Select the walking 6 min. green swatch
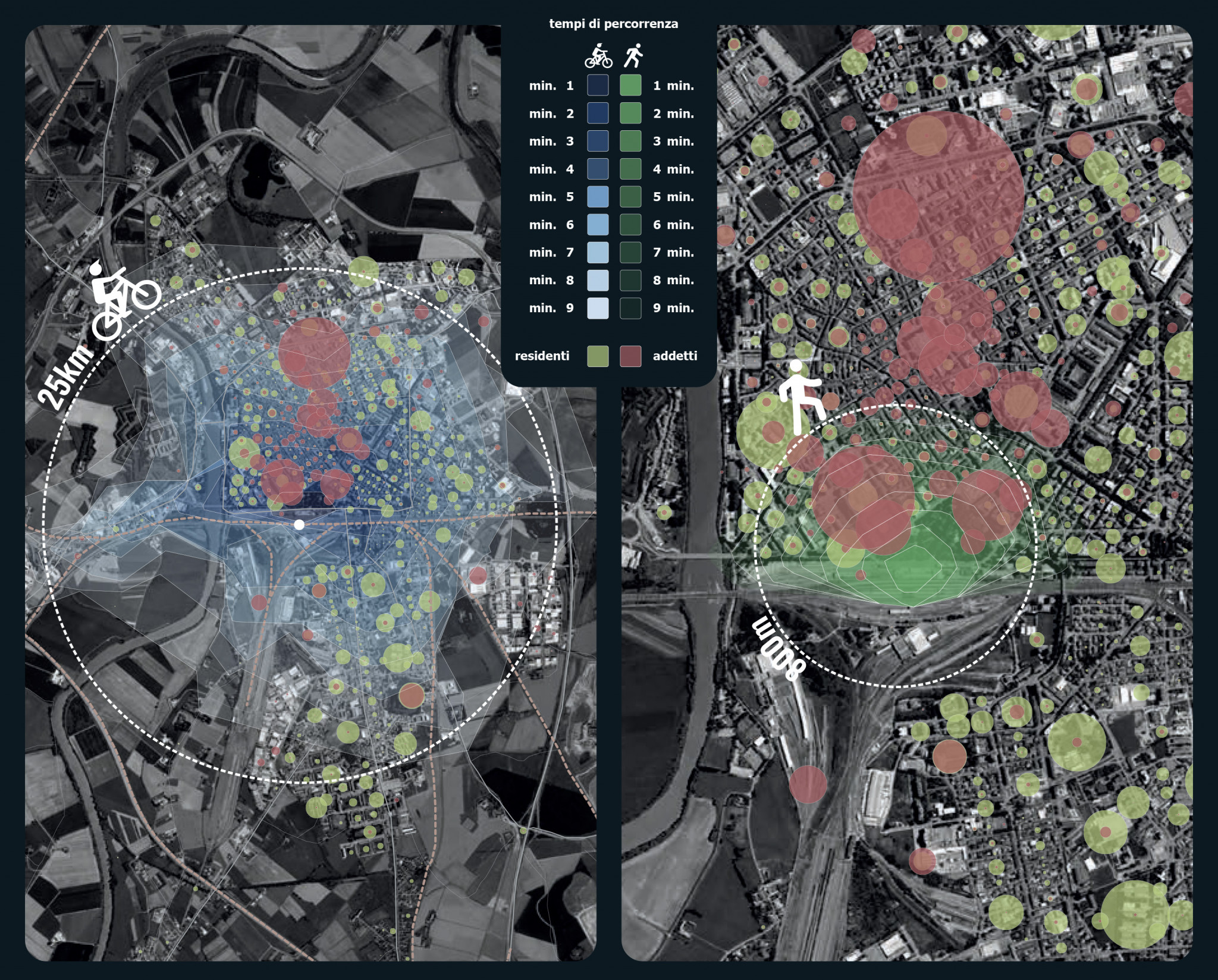This screenshot has height=980, width=1218. (x=630, y=225)
